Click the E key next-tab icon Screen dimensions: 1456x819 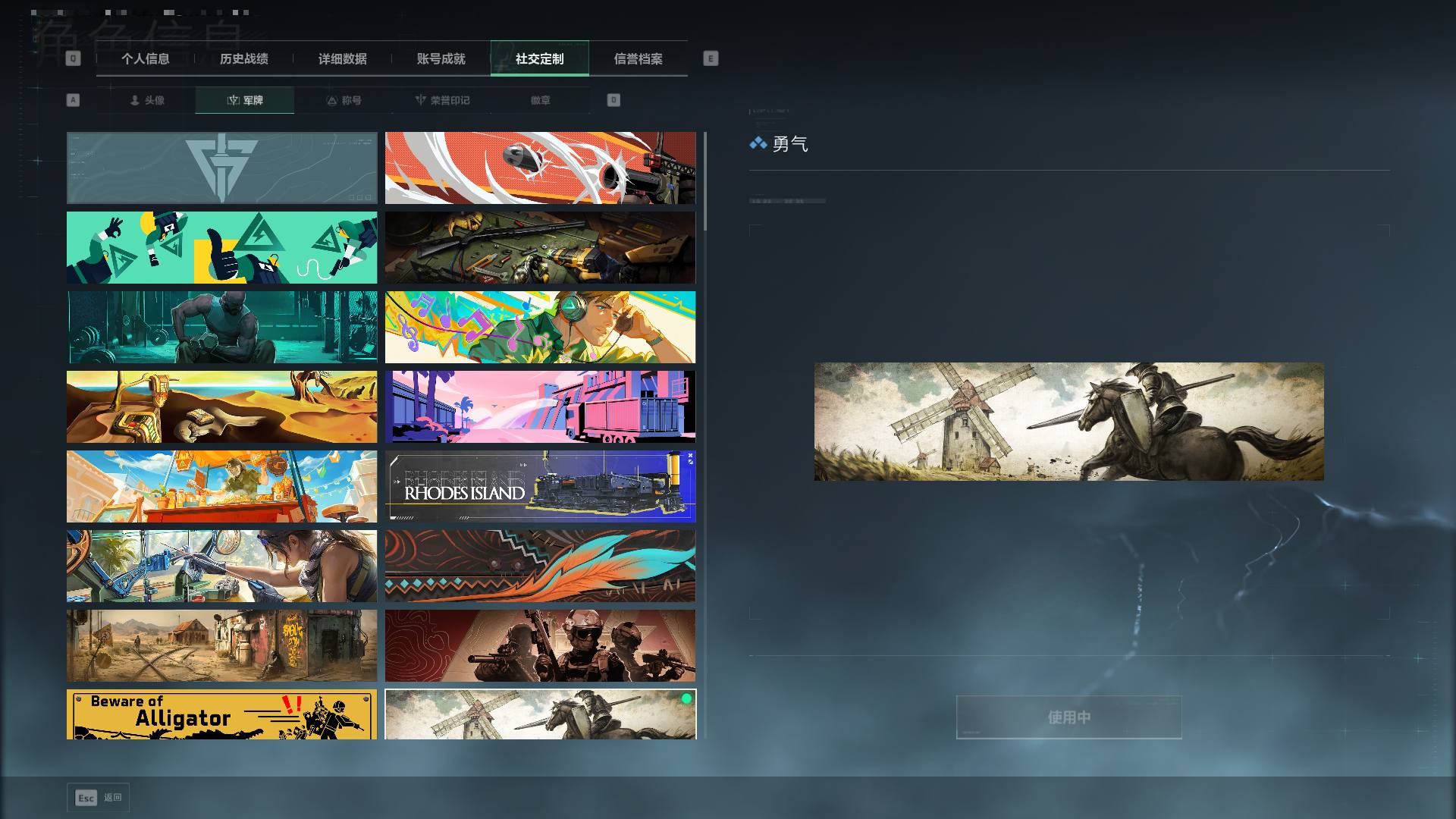point(711,58)
